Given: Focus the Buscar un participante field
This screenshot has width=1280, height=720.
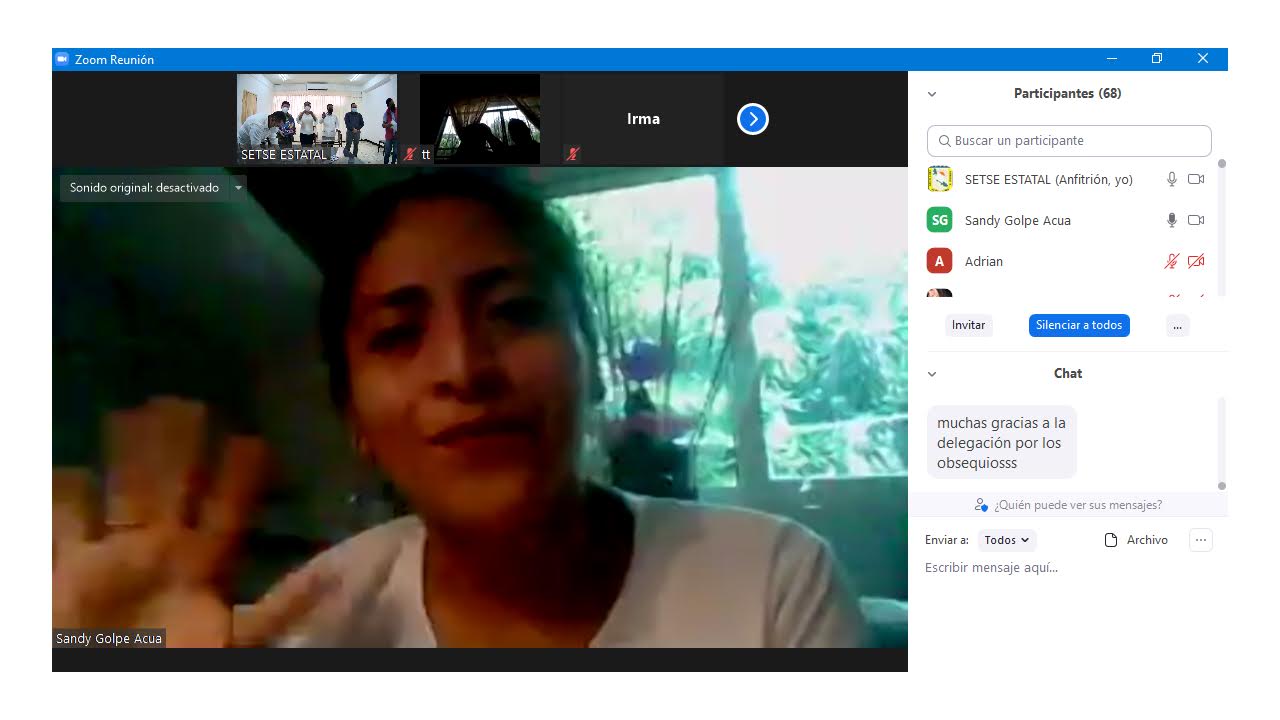Looking at the screenshot, I should click(x=1069, y=141).
